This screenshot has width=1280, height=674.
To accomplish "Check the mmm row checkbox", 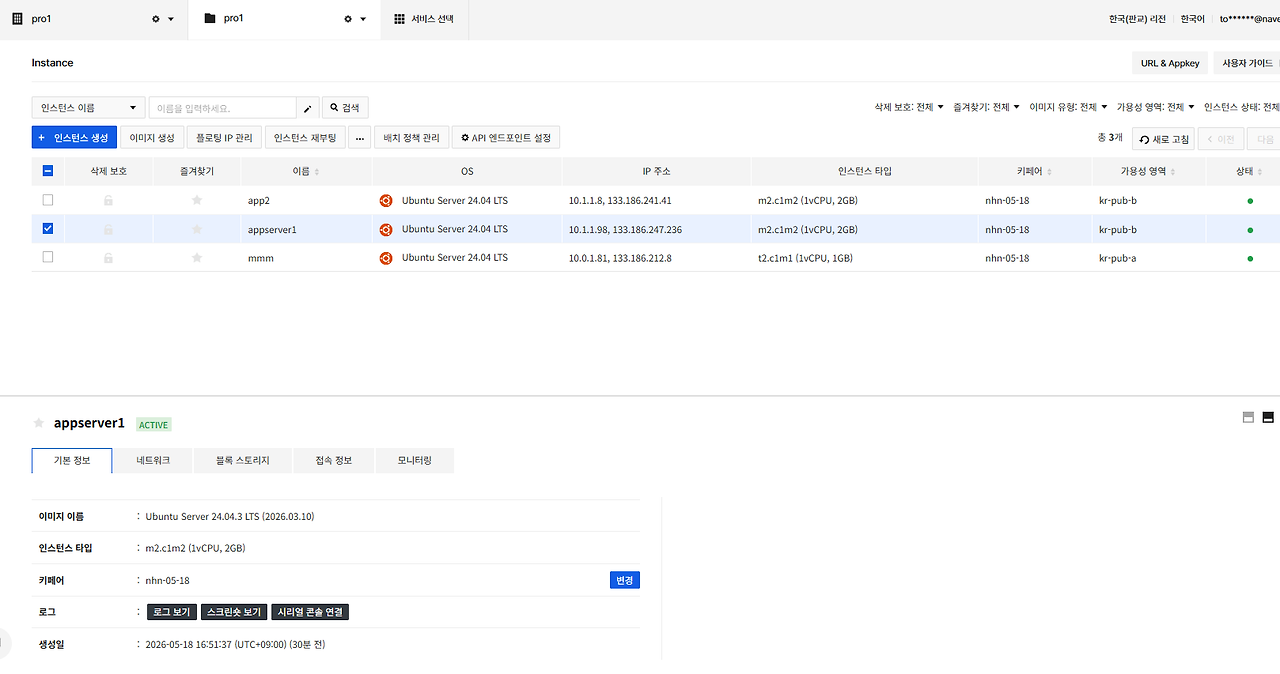I will pyautogui.click(x=48, y=257).
